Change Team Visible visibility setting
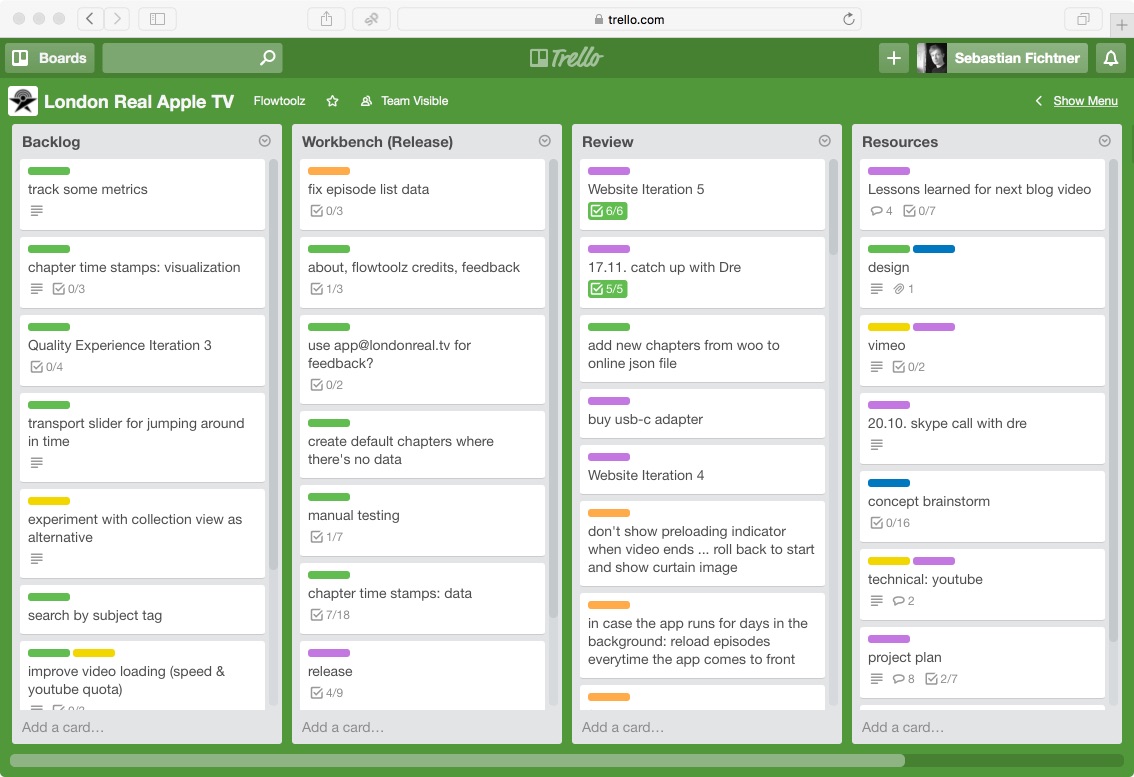 405,101
